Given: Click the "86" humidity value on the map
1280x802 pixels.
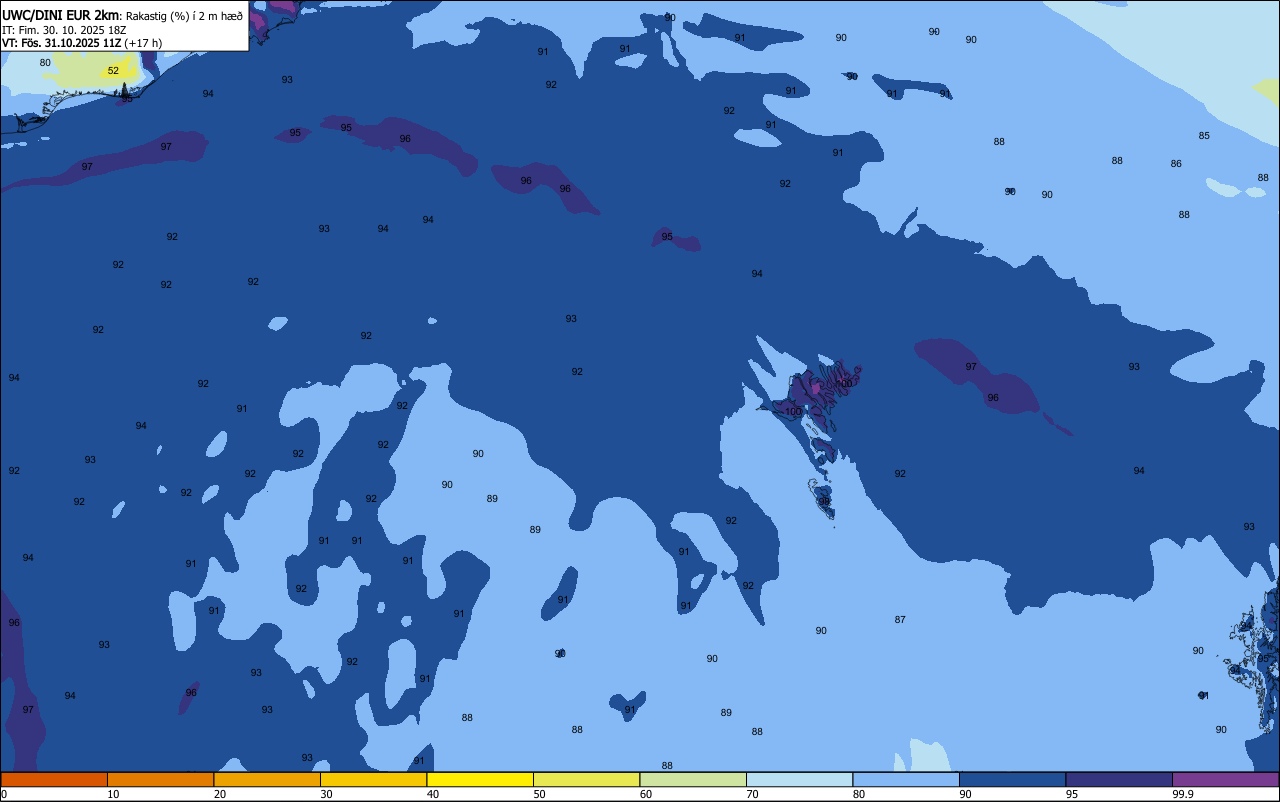Looking at the screenshot, I should [x=1176, y=164].
